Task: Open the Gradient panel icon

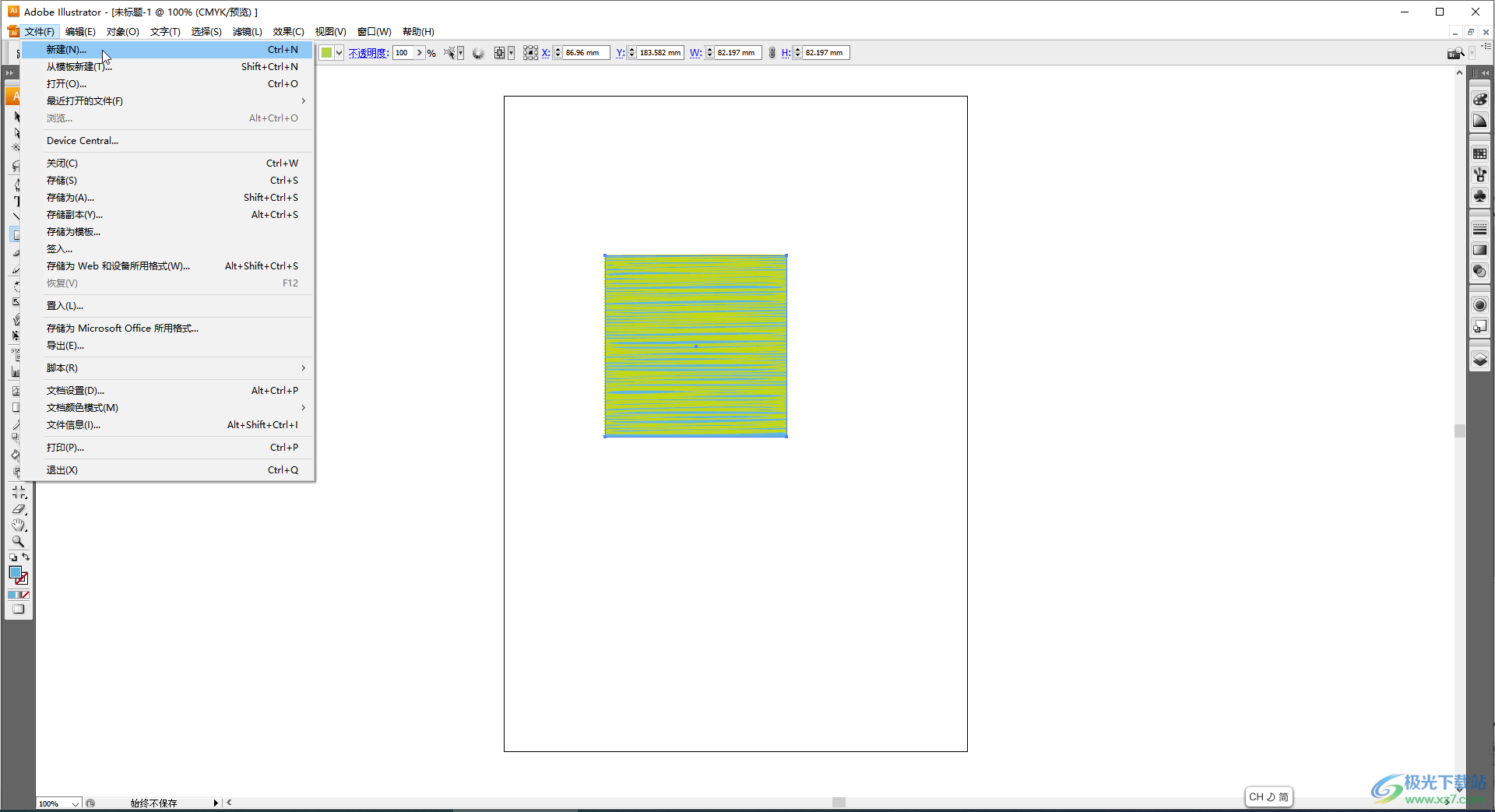Action: tap(1479, 250)
